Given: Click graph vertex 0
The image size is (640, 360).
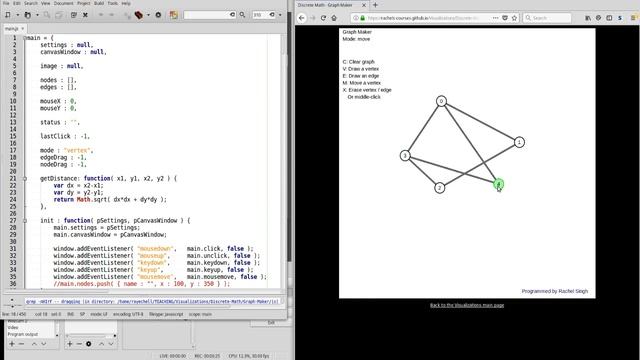Looking at the screenshot, I should click(441, 101).
